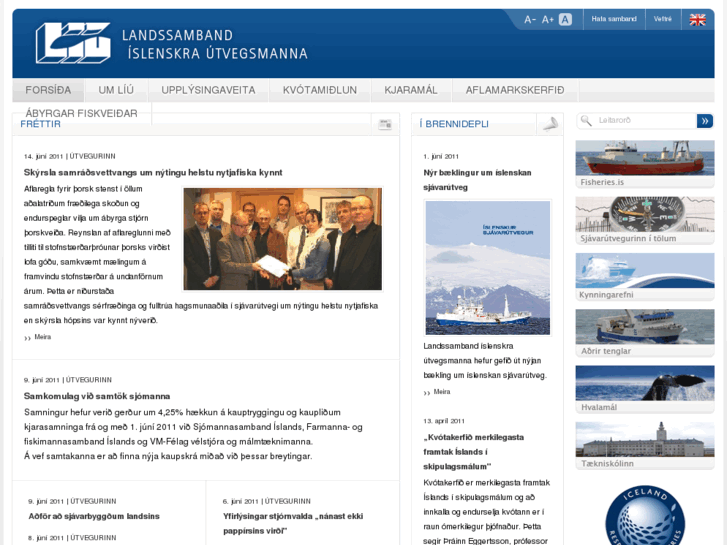This screenshot has width=727, height=545.
Task: Click the LÍÚ logo in header
Action: (x=73, y=43)
